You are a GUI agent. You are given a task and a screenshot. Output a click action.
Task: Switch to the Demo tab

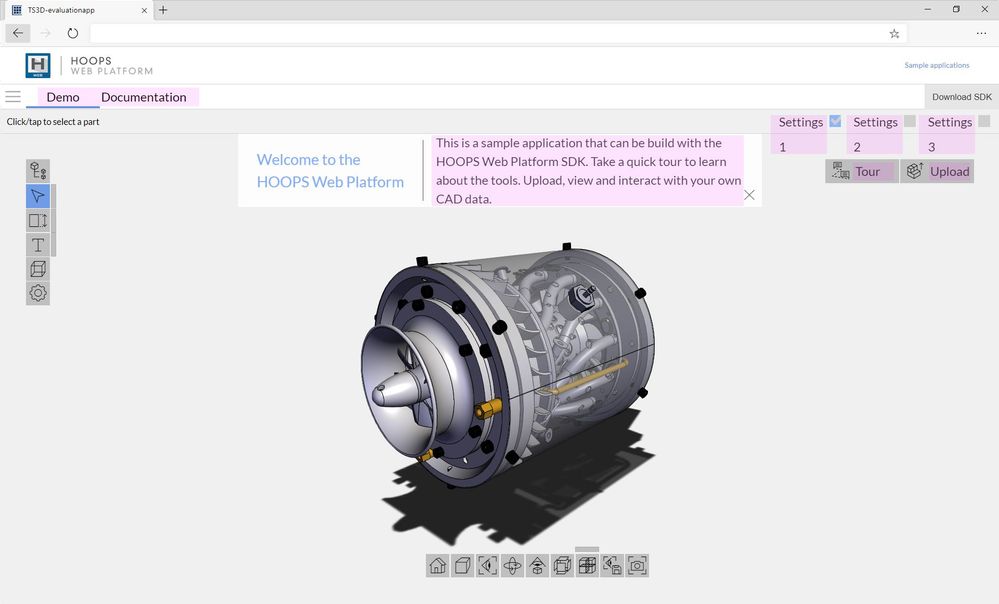(x=63, y=97)
